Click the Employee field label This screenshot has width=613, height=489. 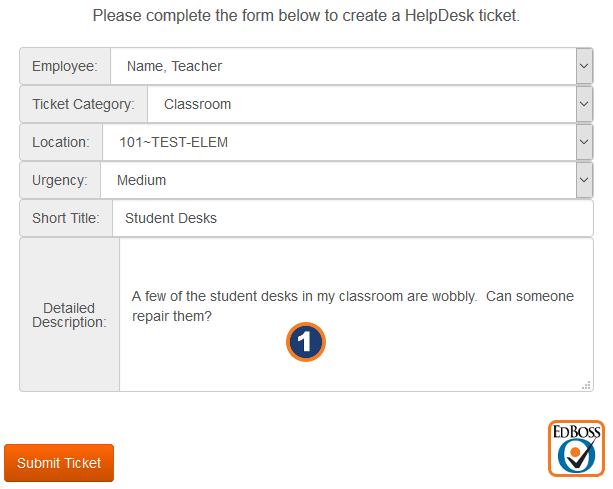click(x=65, y=67)
